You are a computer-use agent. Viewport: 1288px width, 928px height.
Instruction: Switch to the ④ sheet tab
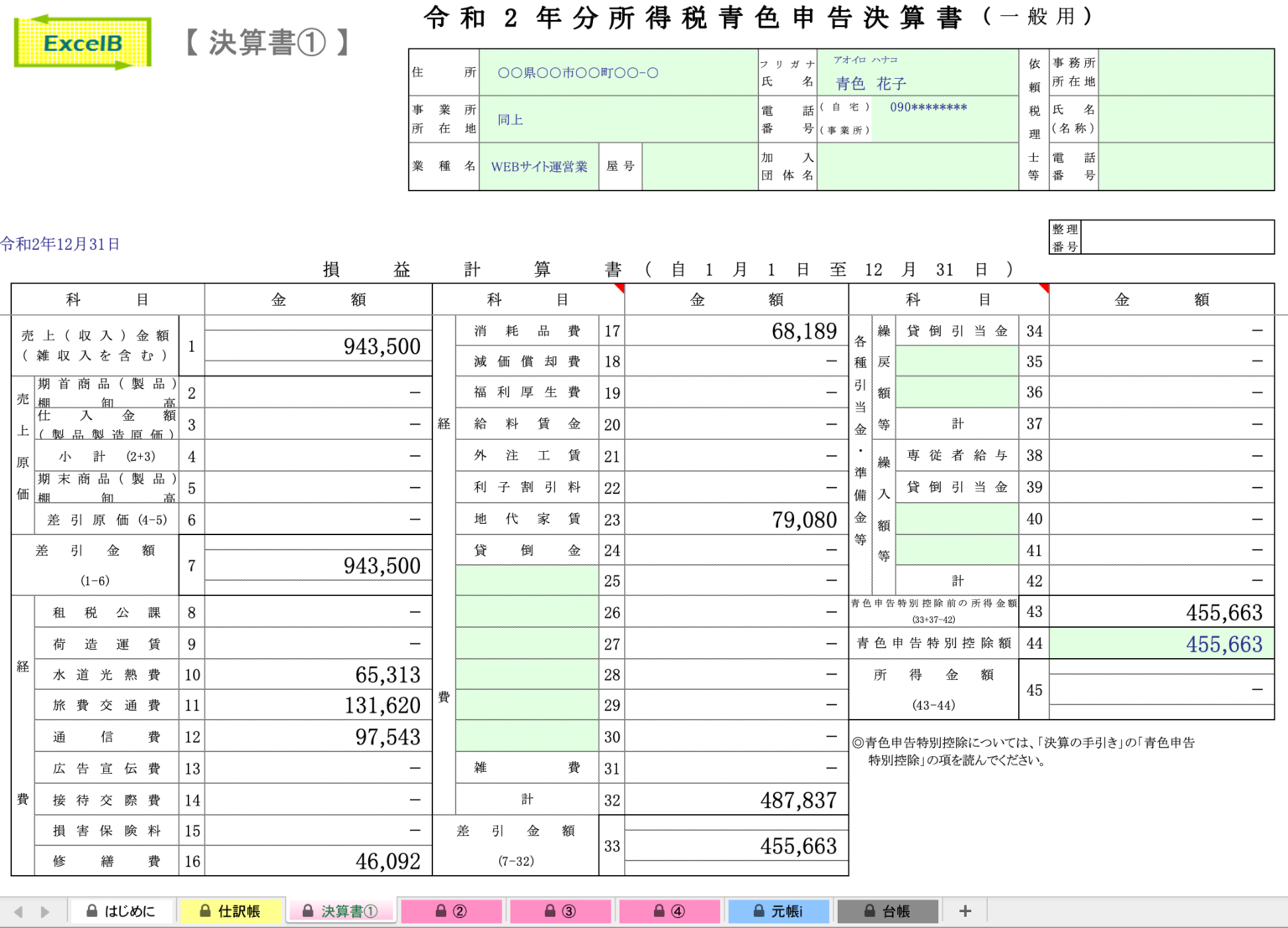pyautogui.click(x=669, y=910)
